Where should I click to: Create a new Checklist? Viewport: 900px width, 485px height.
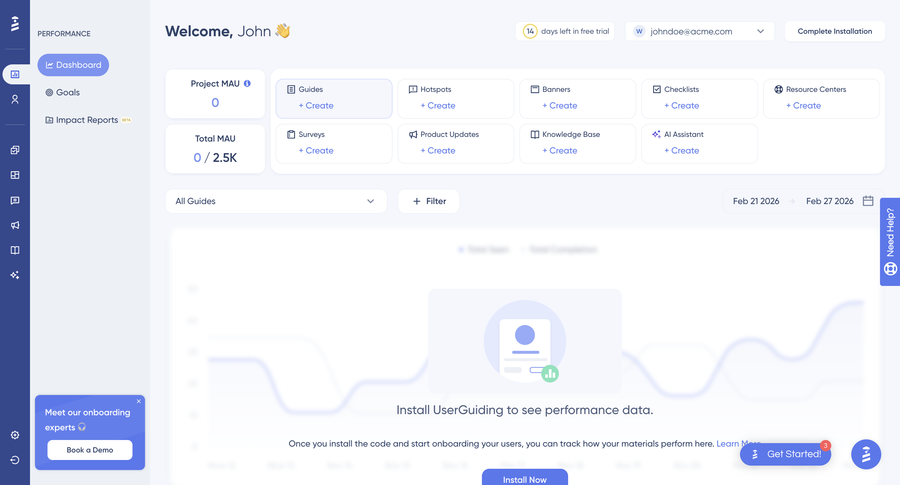tap(682, 106)
